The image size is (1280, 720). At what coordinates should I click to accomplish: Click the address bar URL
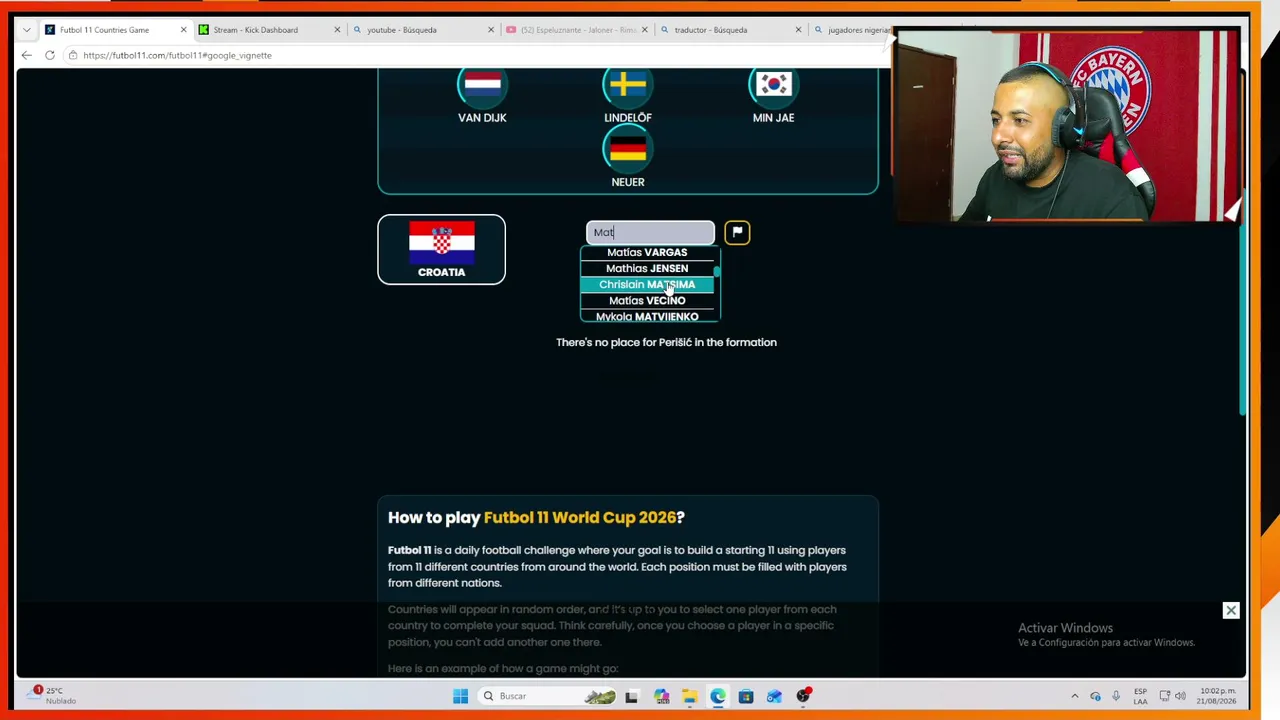(177, 55)
